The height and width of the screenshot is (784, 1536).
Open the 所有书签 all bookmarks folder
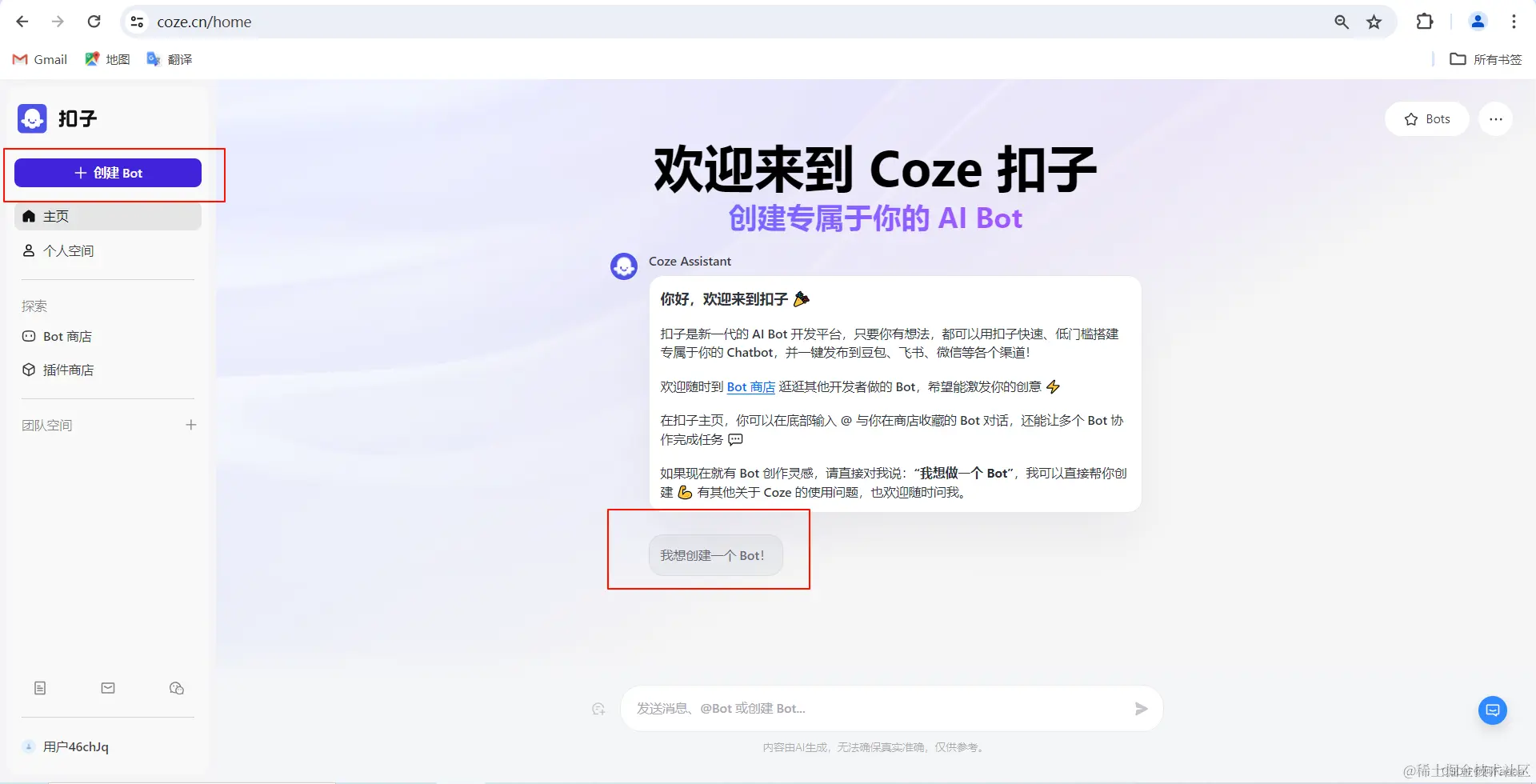coord(1486,59)
